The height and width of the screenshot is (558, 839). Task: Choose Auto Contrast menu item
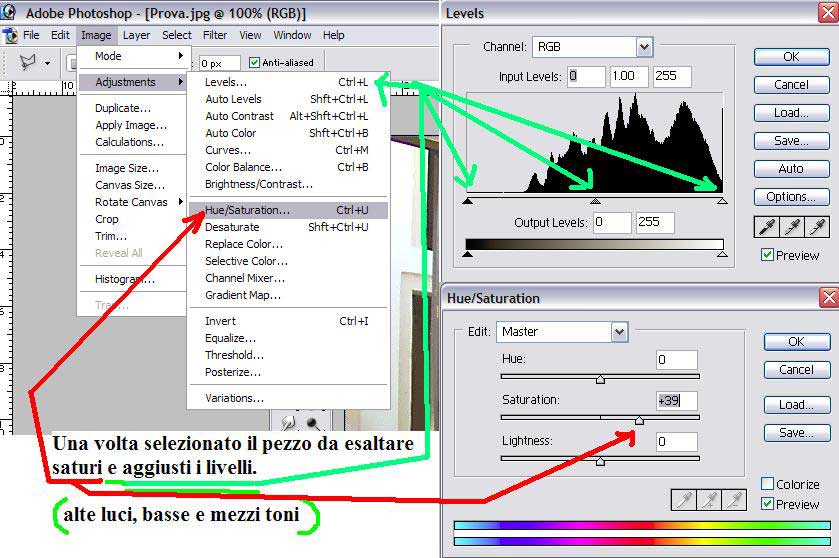(x=288, y=116)
